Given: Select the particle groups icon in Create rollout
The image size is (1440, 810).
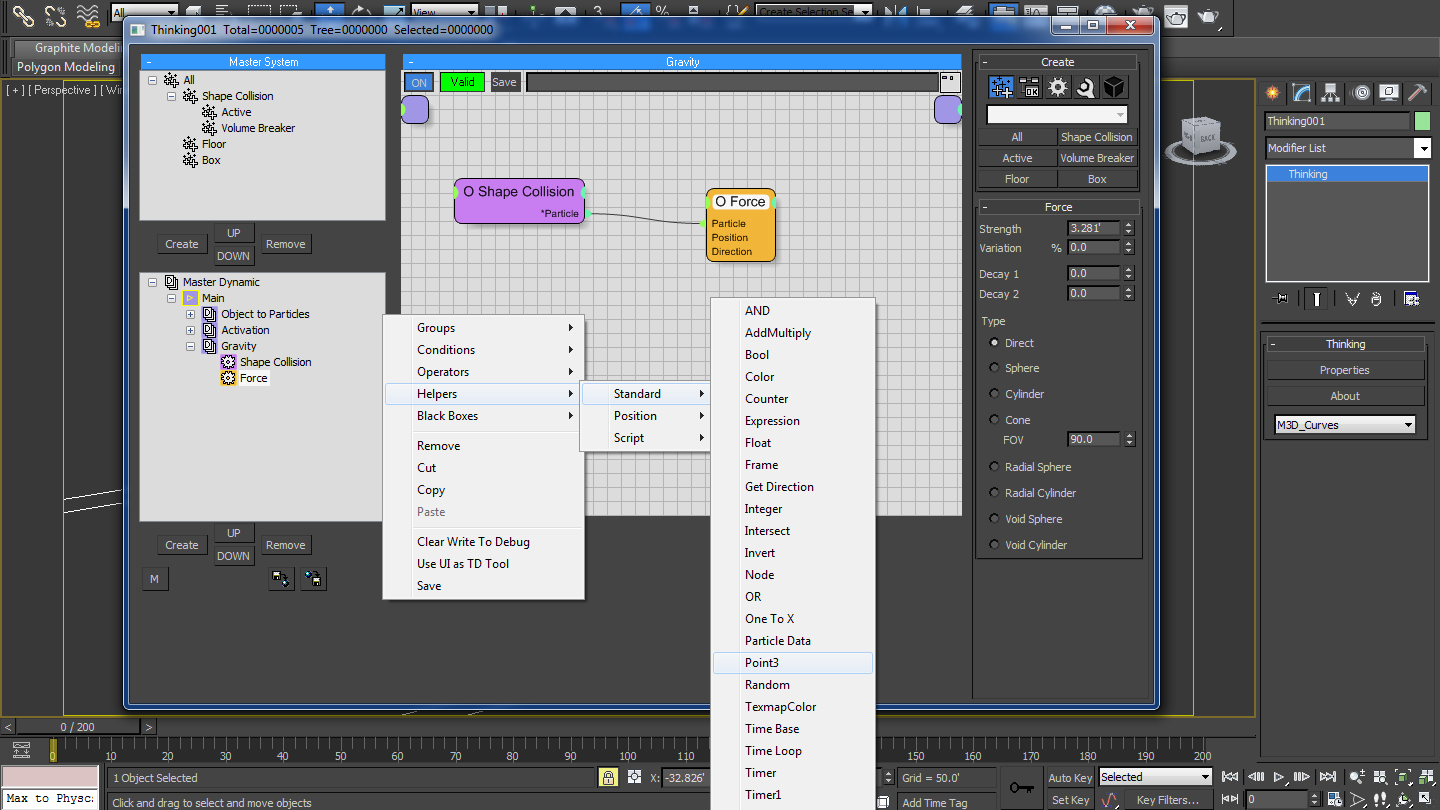Looking at the screenshot, I should pyautogui.click(x=1001, y=88).
